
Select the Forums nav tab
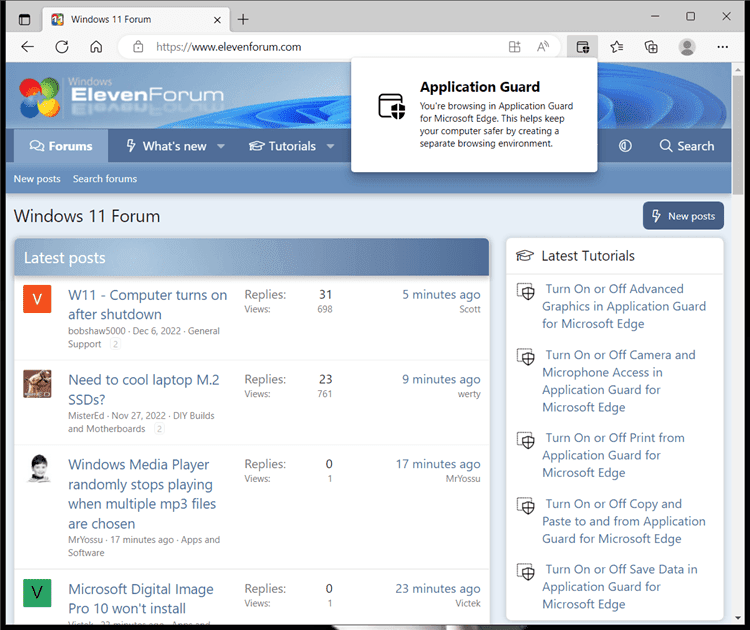click(x=61, y=146)
